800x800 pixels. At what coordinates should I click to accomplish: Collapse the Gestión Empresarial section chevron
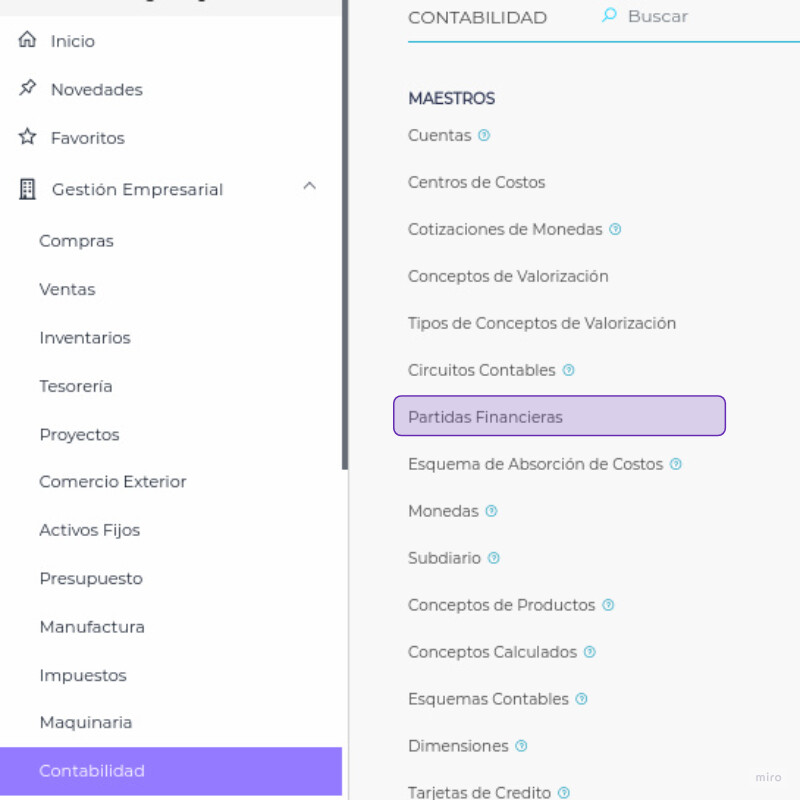(x=310, y=186)
